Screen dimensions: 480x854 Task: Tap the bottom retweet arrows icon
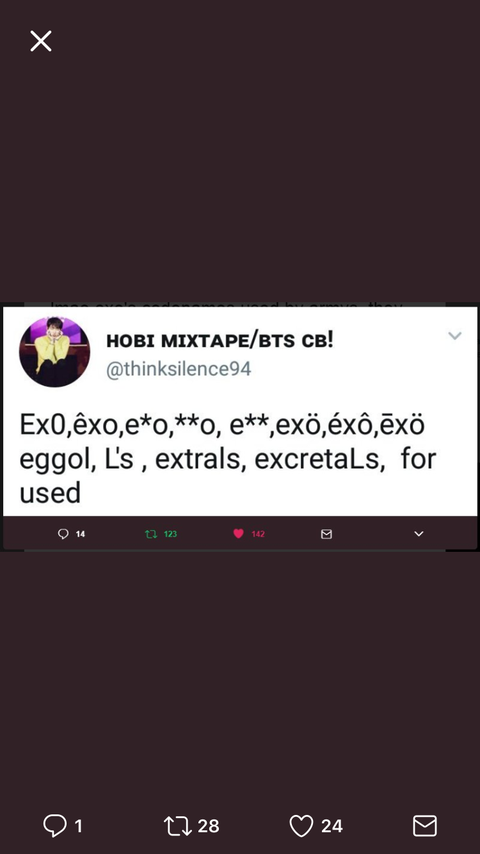[178, 826]
